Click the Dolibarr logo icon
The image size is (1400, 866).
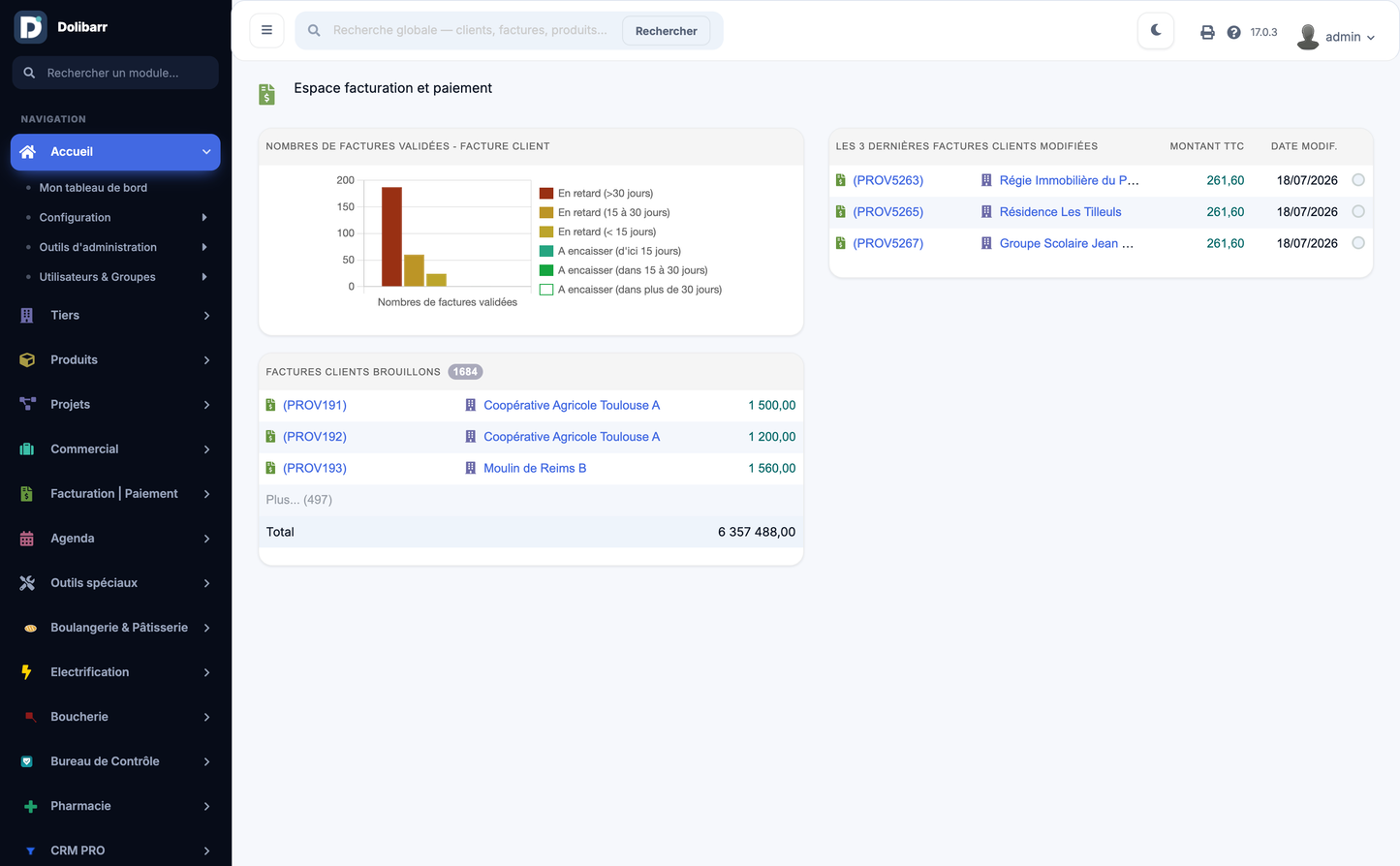point(31,27)
